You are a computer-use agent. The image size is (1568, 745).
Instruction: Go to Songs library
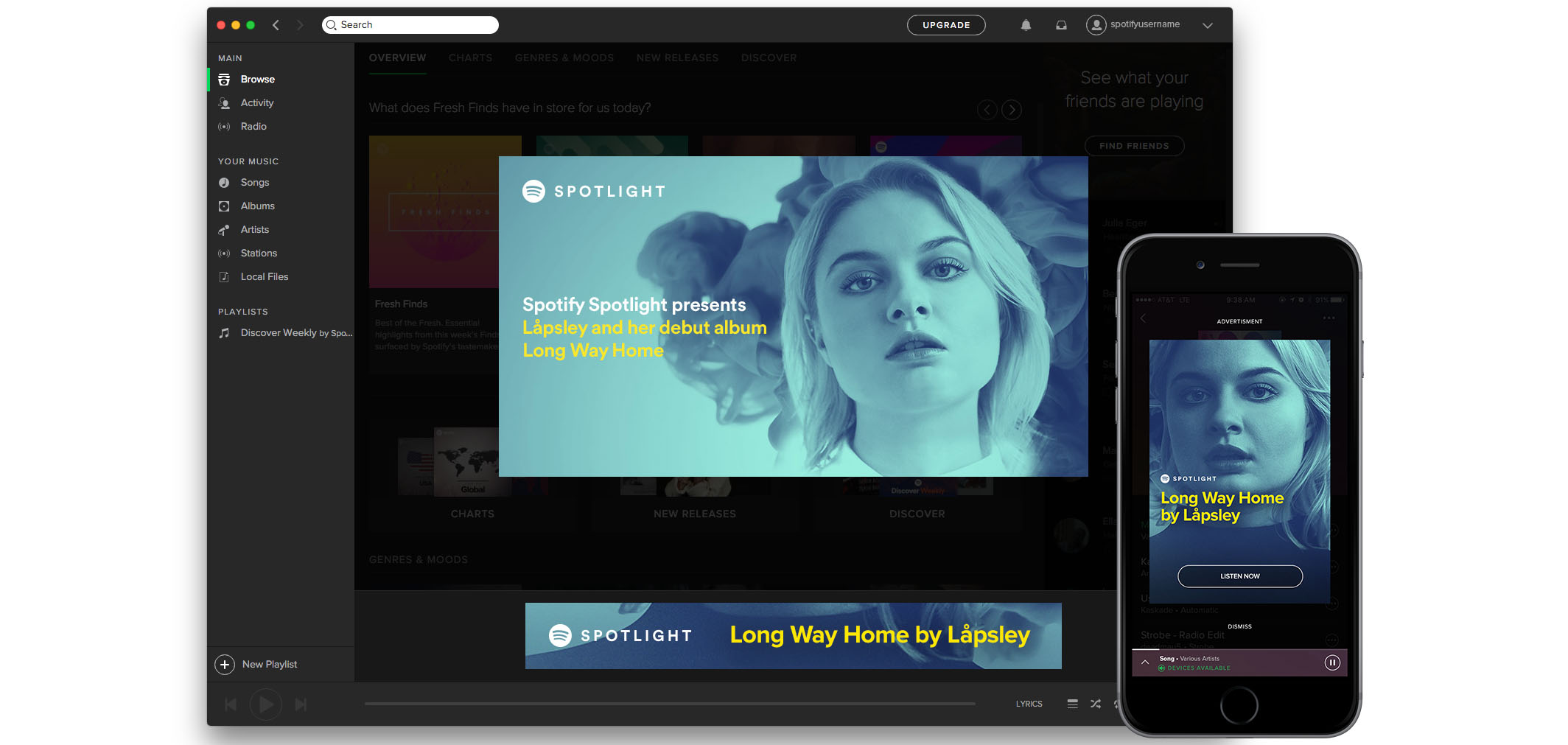tap(254, 183)
